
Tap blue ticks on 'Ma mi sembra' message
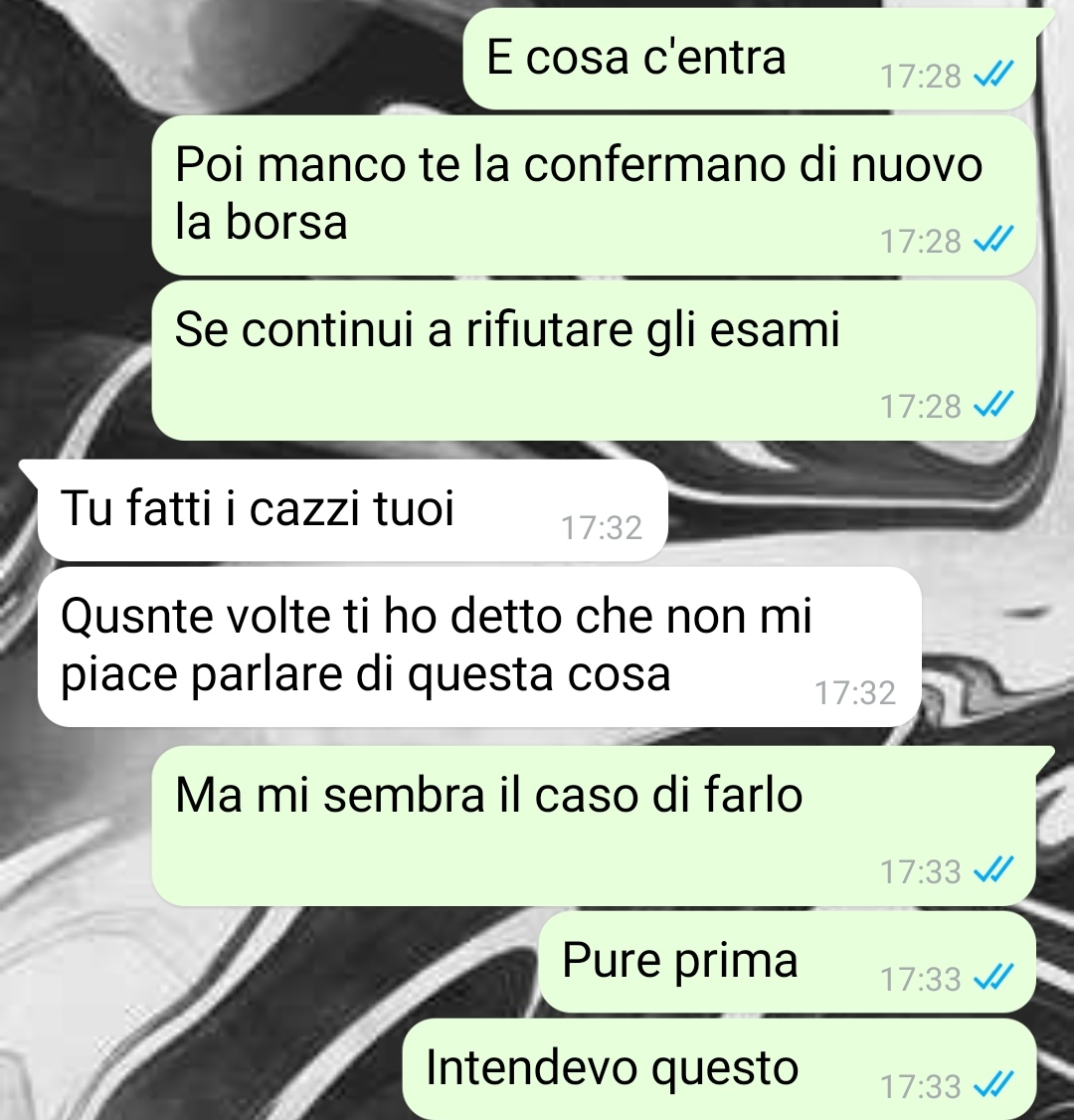point(994,870)
